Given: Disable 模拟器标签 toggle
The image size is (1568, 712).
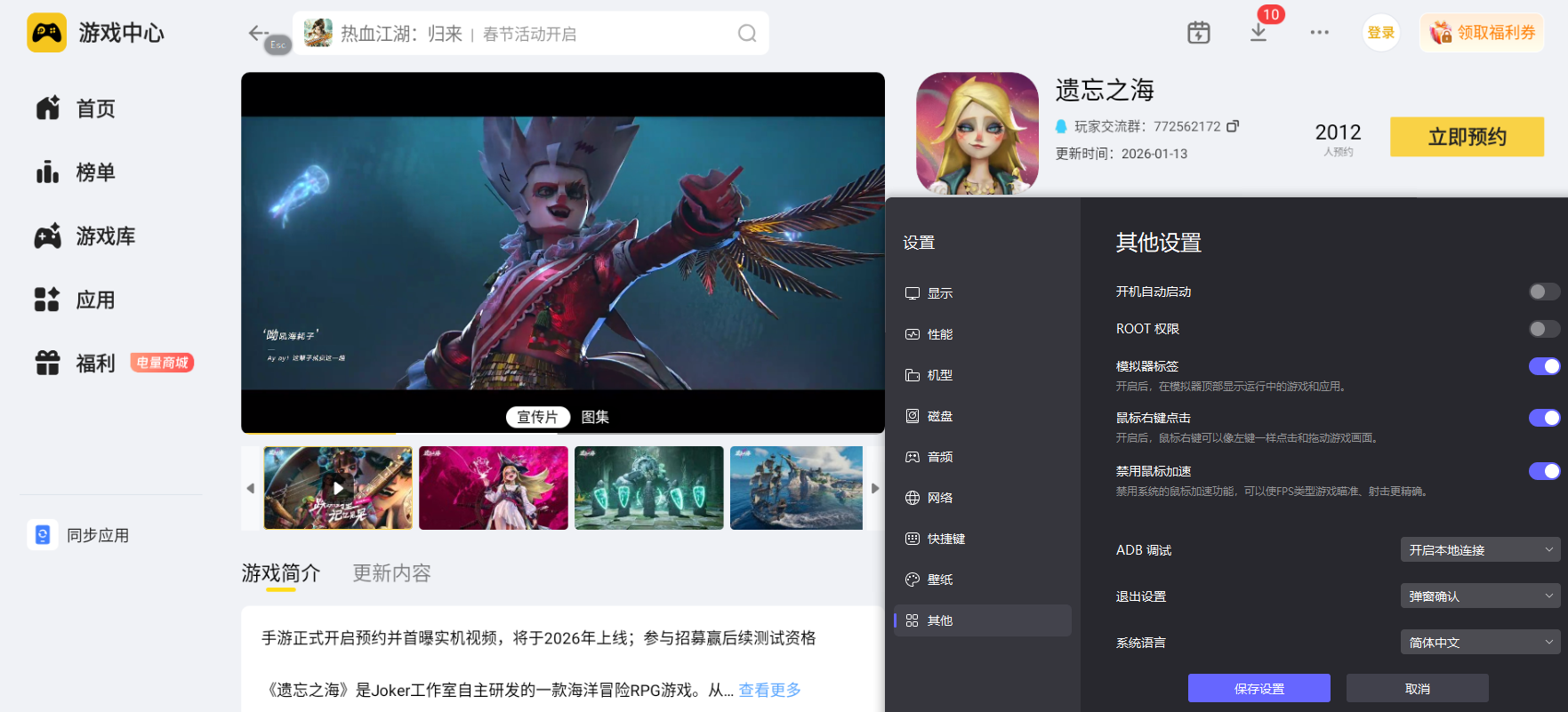Looking at the screenshot, I should coord(1544,366).
